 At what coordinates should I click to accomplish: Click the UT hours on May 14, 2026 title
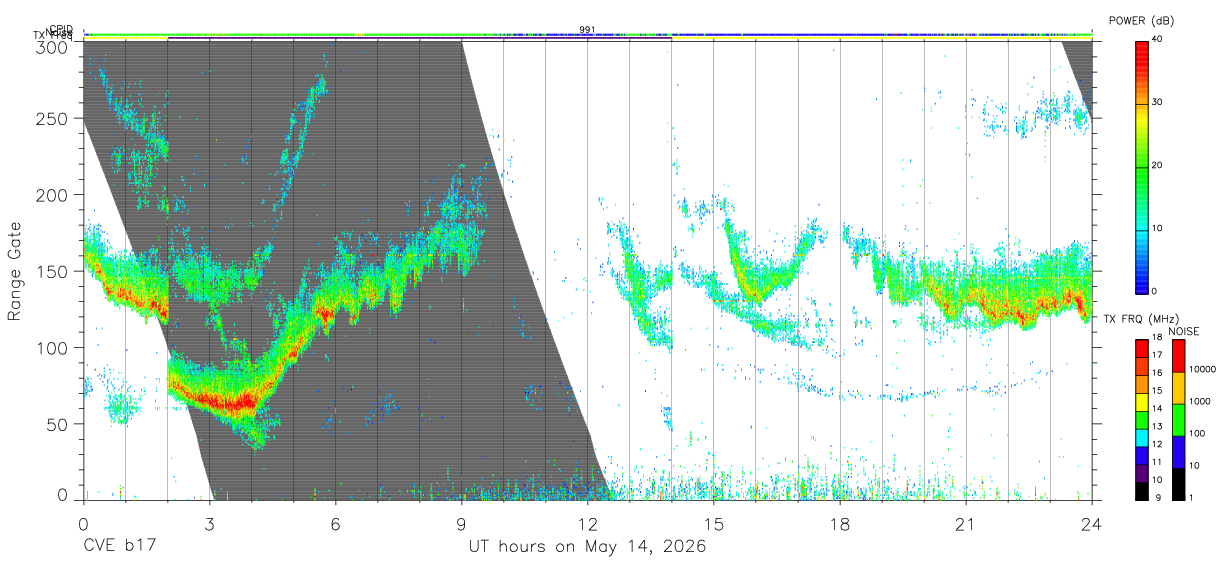pyautogui.click(x=587, y=547)
